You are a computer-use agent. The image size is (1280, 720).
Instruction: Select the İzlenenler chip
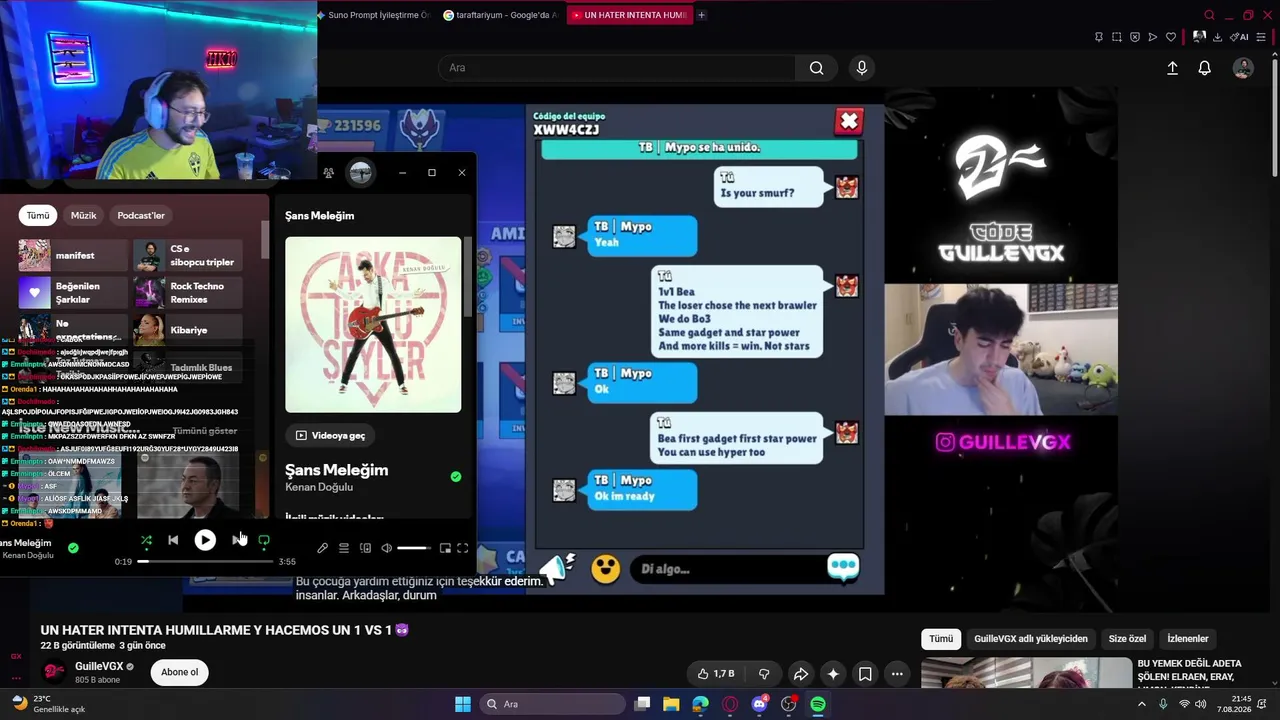point(1188,639)
